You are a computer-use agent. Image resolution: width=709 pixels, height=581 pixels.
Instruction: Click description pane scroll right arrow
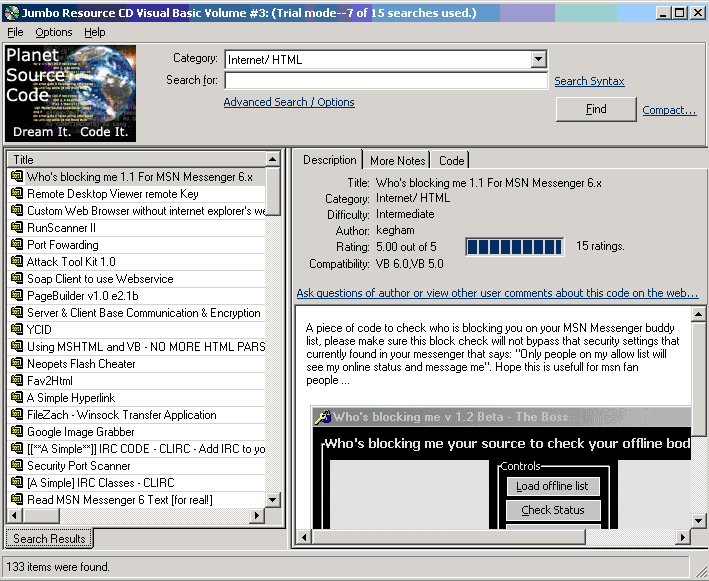[x=682, y=537]
